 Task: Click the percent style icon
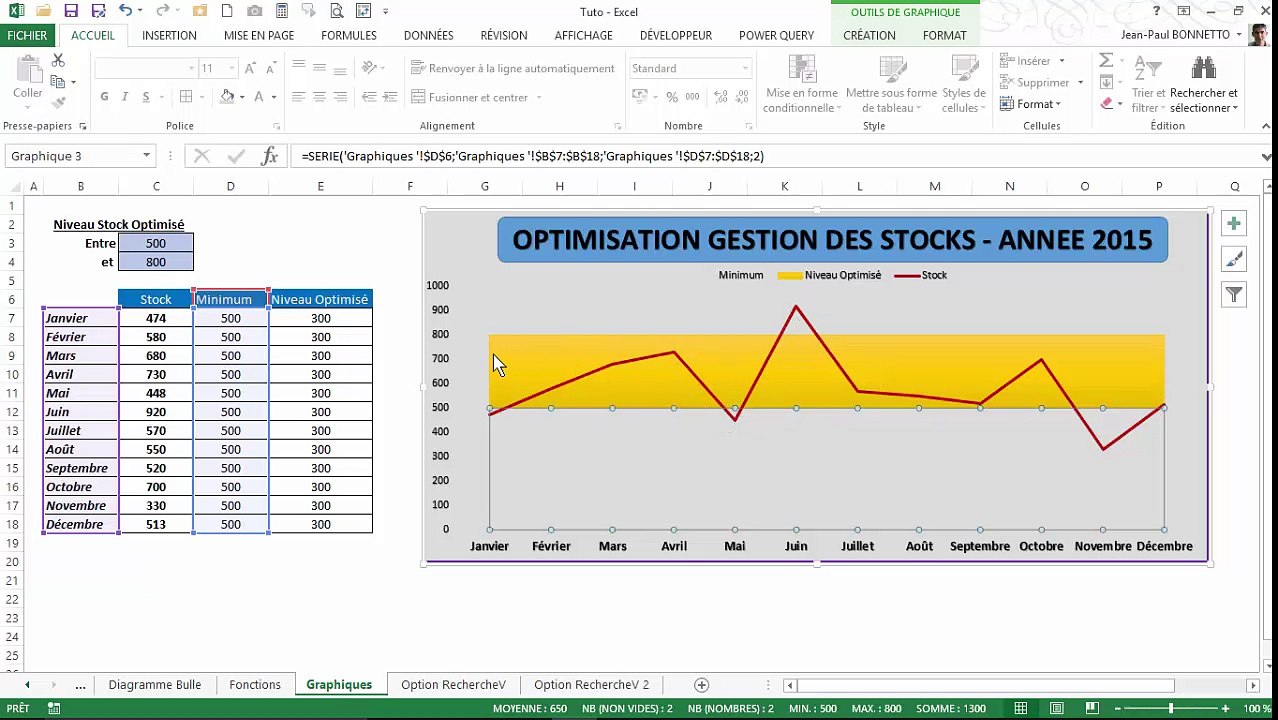[672, 97]
